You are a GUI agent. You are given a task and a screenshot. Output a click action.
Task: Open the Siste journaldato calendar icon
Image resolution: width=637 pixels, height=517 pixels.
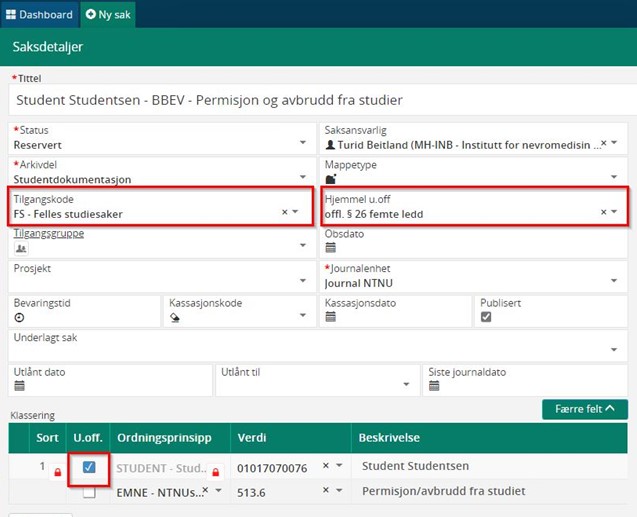coord(434,386)
